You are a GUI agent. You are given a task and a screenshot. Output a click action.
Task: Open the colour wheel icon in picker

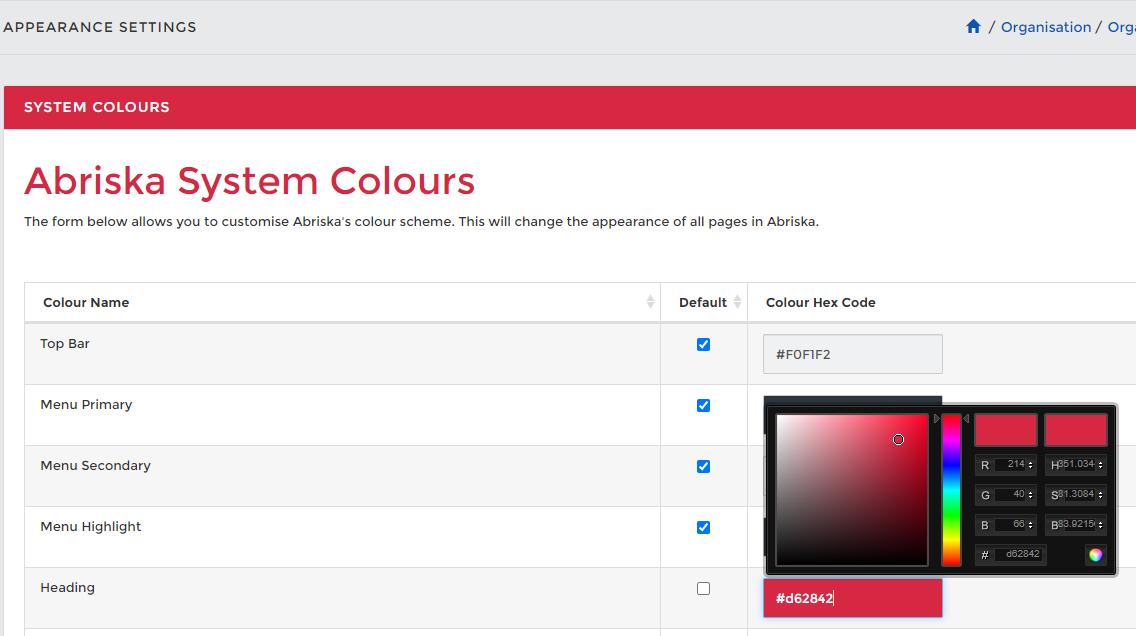click(x=1095, y=555)
